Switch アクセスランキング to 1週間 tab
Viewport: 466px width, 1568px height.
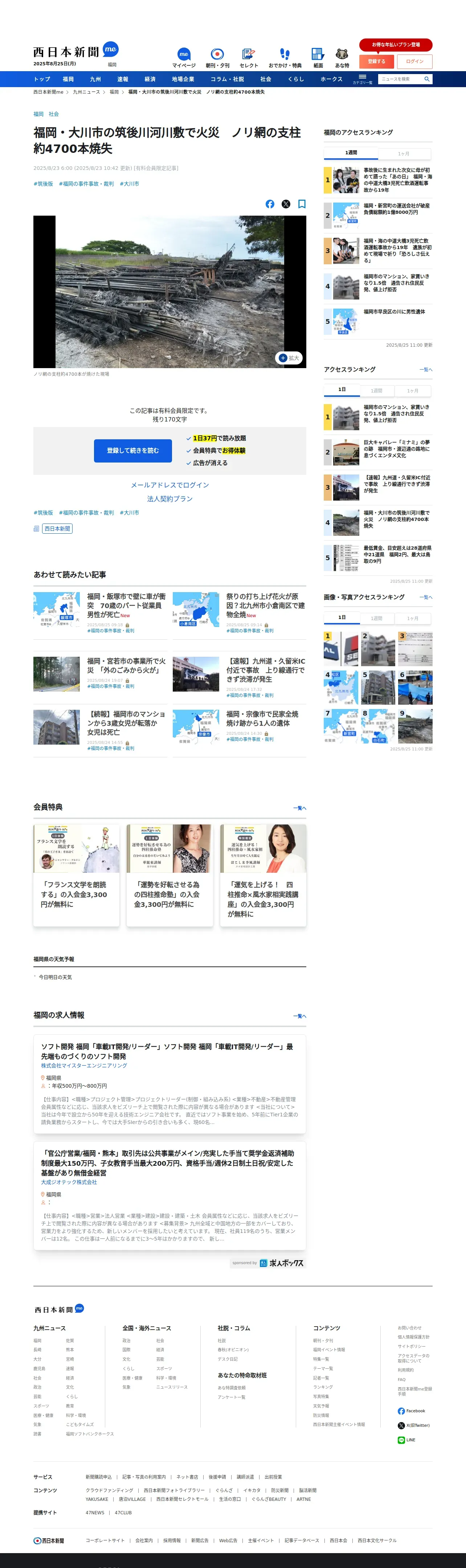377,391
